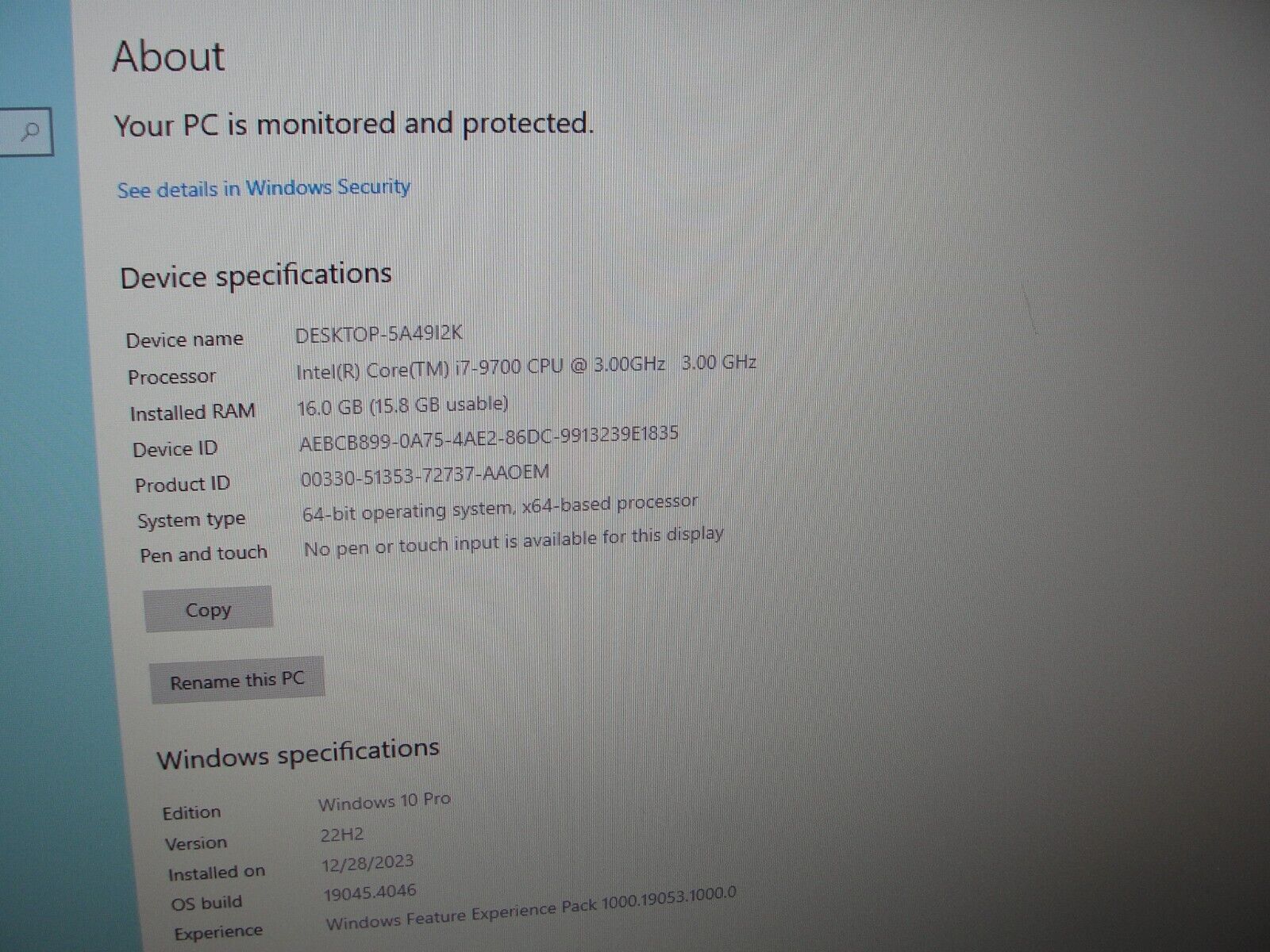Select the Edition label
This screenshot has height=952, width=1270.
click(191, 812)
